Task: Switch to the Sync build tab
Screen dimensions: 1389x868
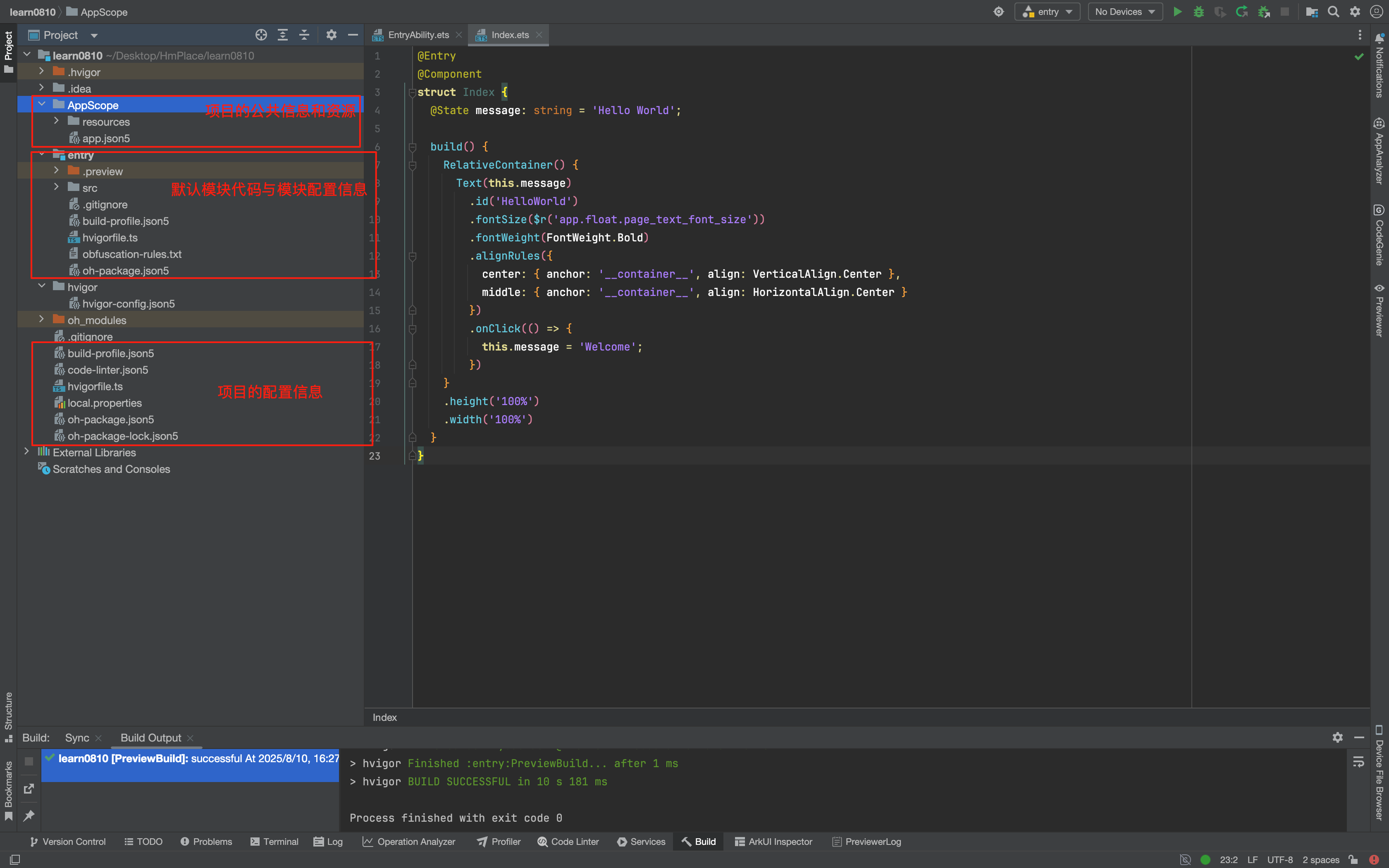Action: coord(77,738)
